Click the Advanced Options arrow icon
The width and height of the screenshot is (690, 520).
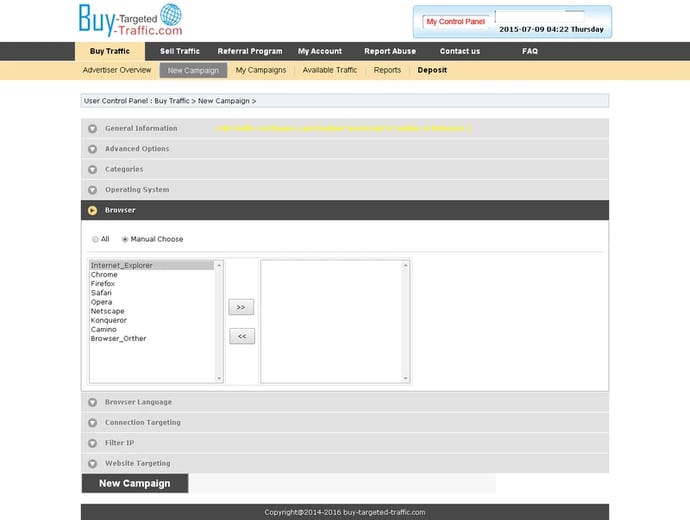click(92, 149)
